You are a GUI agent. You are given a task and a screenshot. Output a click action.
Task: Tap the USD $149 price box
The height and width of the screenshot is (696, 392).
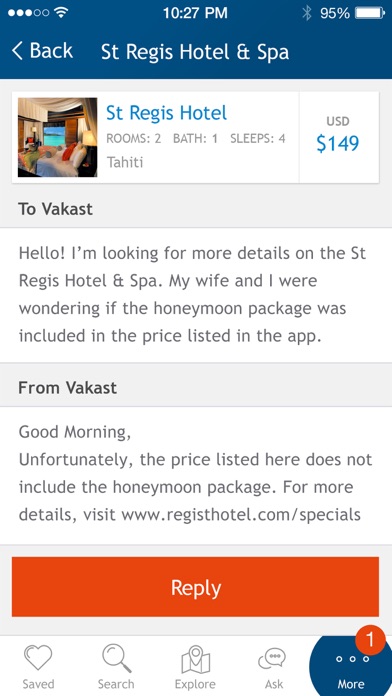pos(339,137)
